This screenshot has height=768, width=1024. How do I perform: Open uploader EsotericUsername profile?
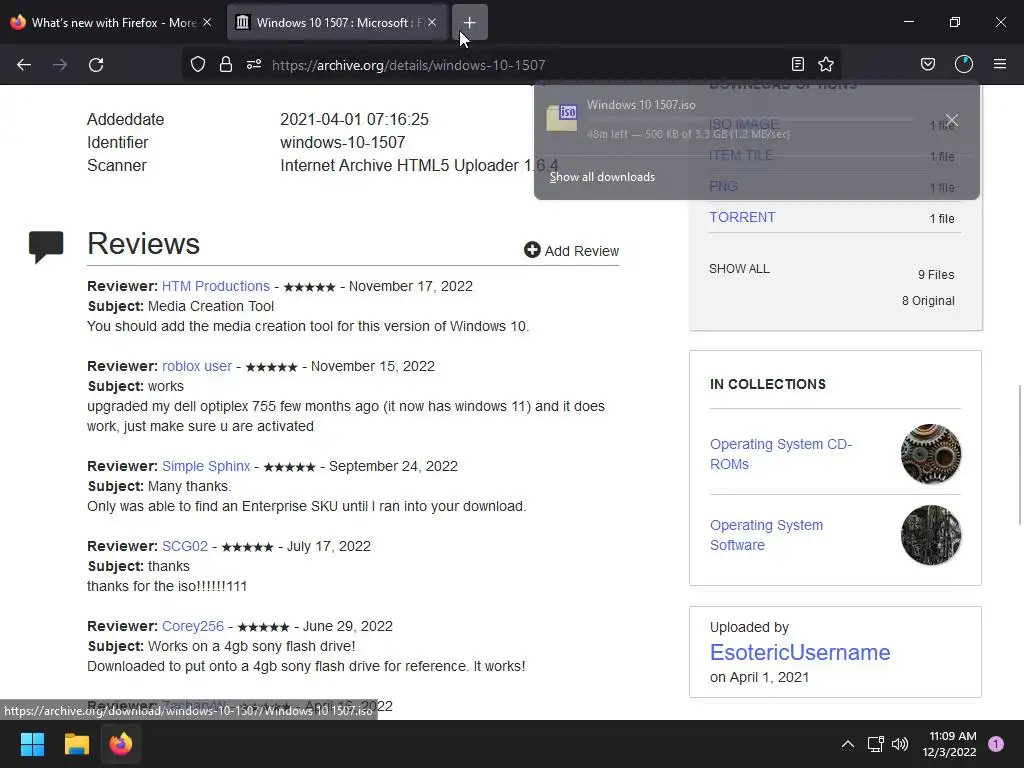tap(800, 652)
